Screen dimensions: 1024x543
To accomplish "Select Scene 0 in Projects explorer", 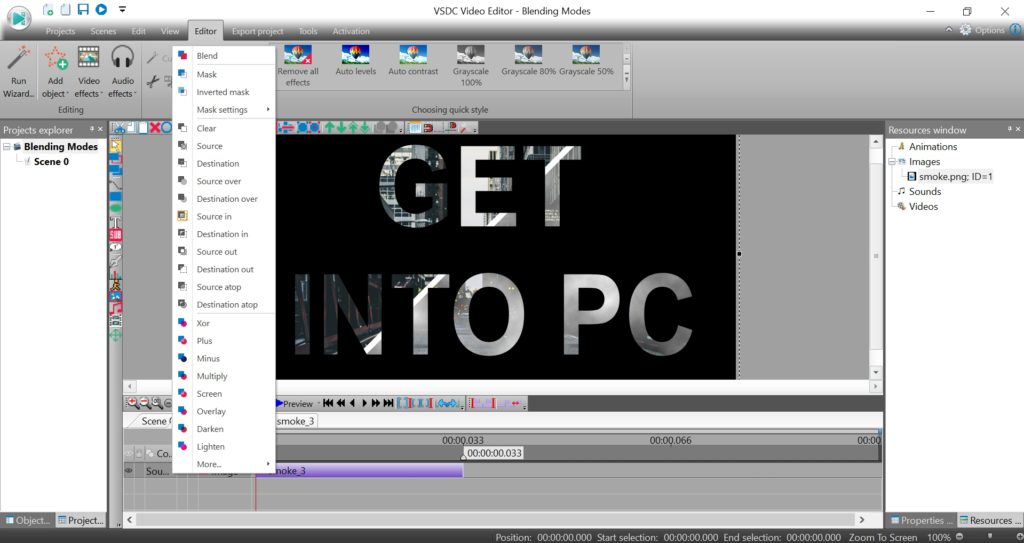I will (x=51, y=161).
